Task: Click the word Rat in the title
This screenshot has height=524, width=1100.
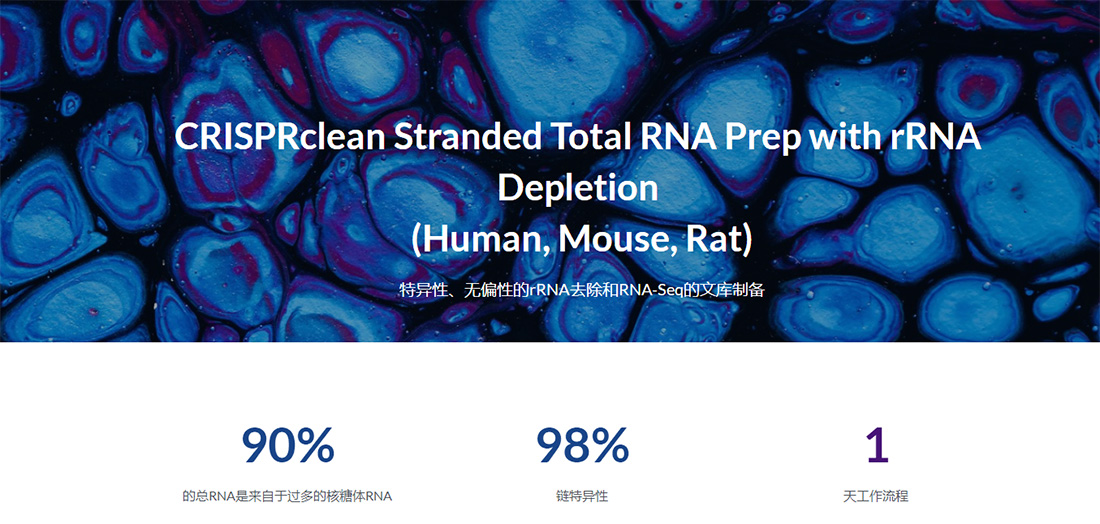Action: pos(712,240)
